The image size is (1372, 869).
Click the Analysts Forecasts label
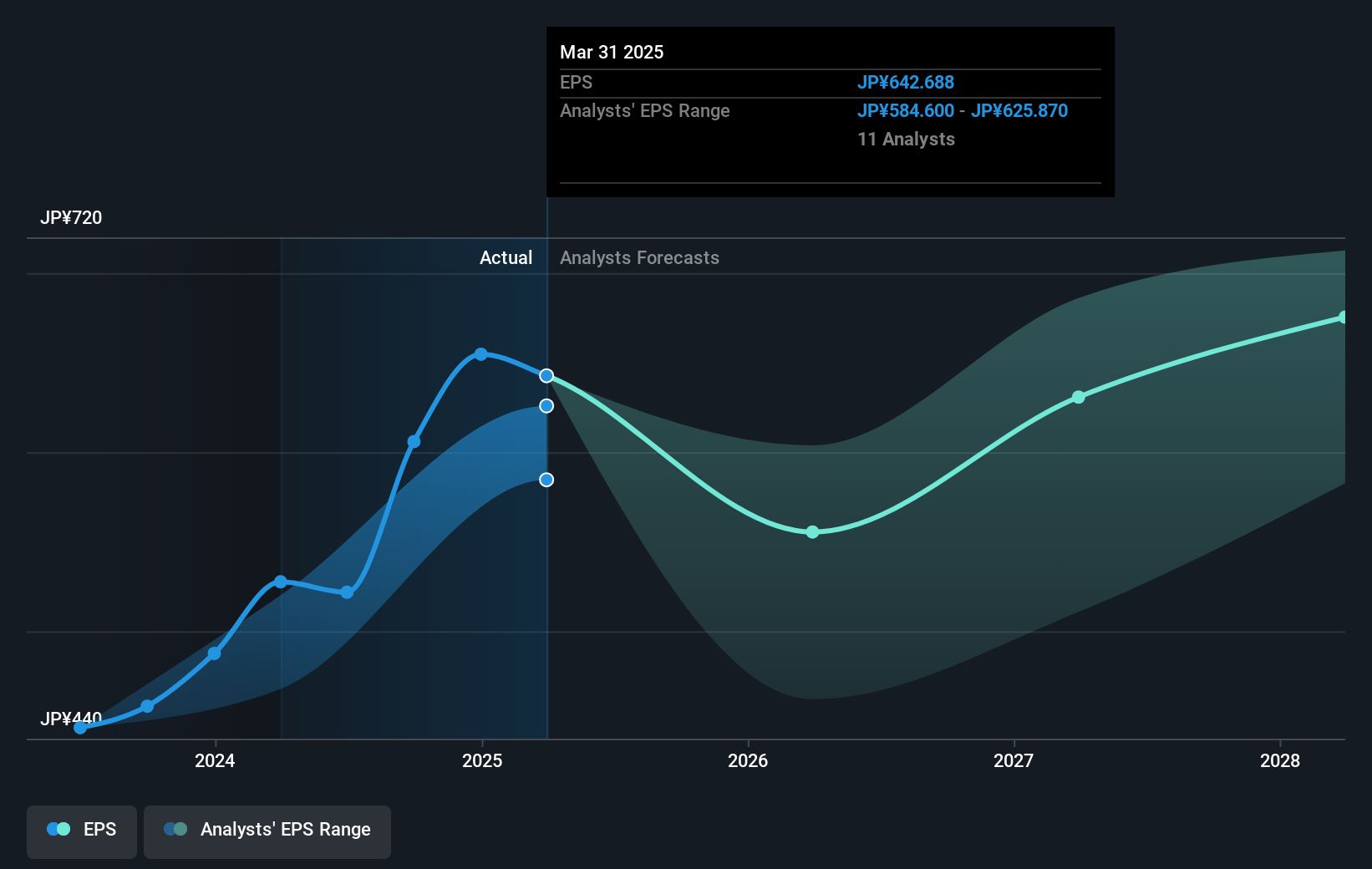click(x=639, y=258)
